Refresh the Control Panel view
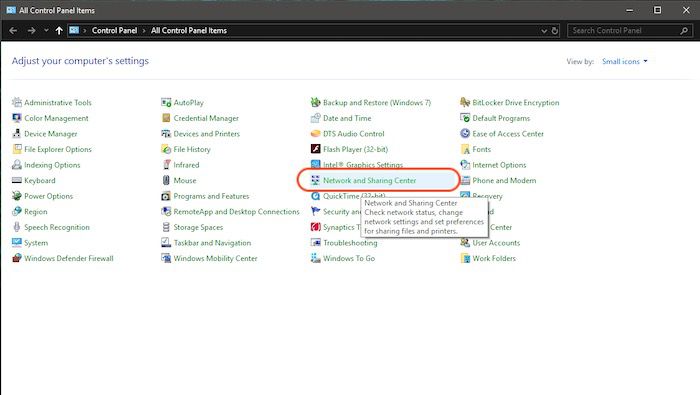700x395 pixels. pyautogui.click(x=555, y=31)
